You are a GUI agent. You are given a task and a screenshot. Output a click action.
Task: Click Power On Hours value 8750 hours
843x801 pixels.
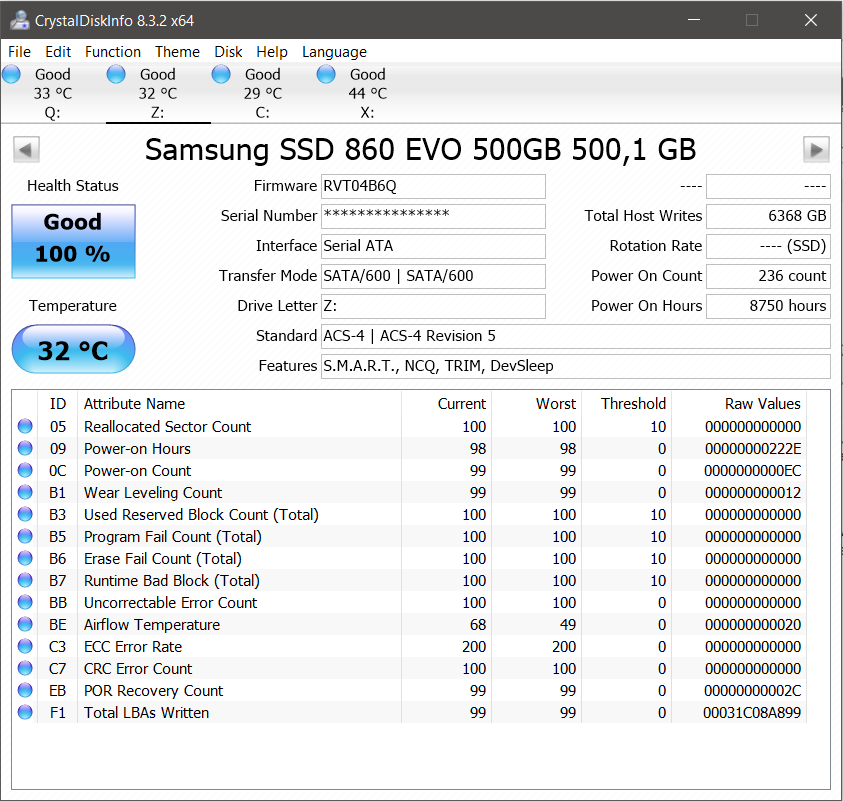[x=768, y=306]
